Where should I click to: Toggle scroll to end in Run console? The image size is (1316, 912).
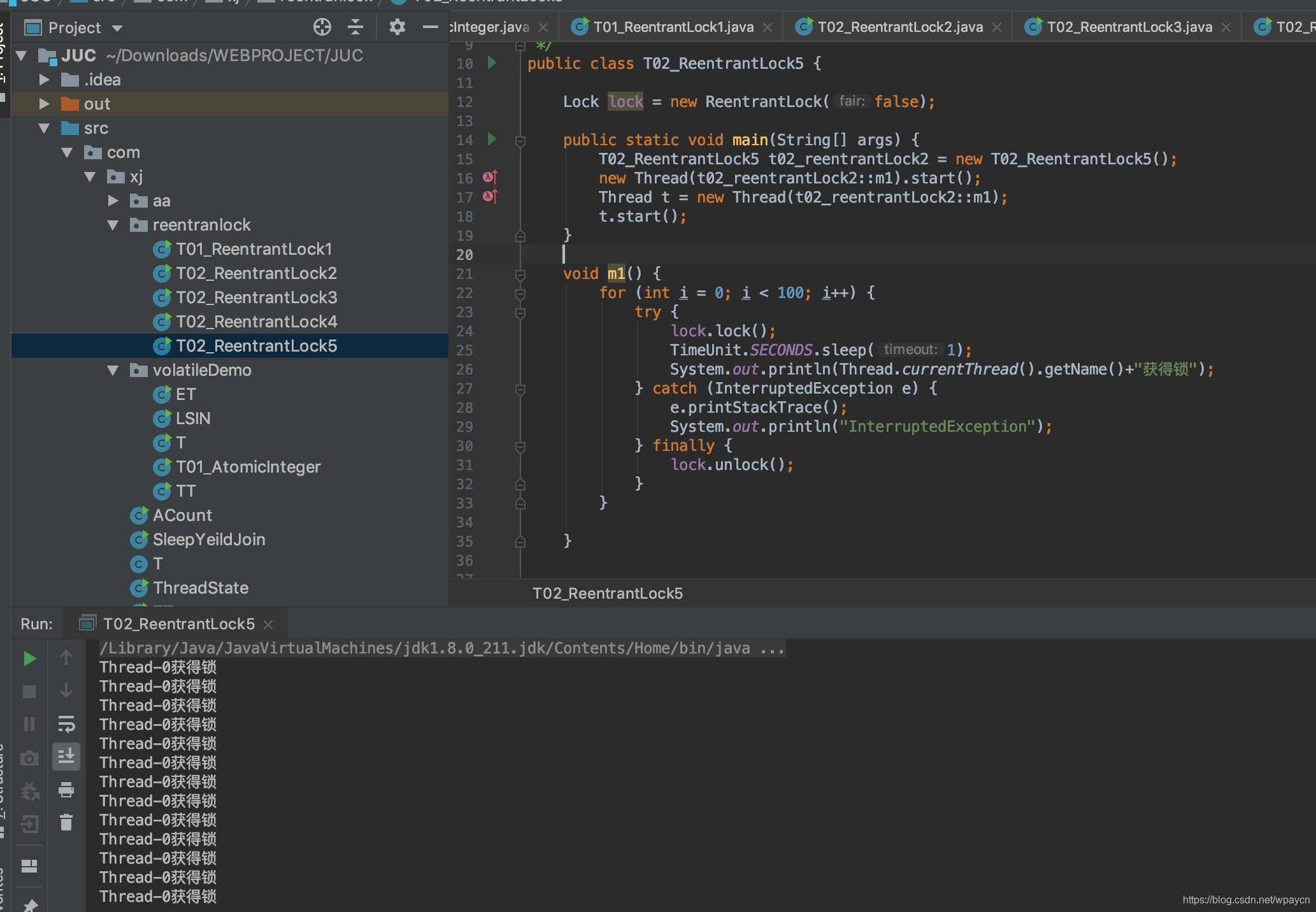[x=66, y=757]
